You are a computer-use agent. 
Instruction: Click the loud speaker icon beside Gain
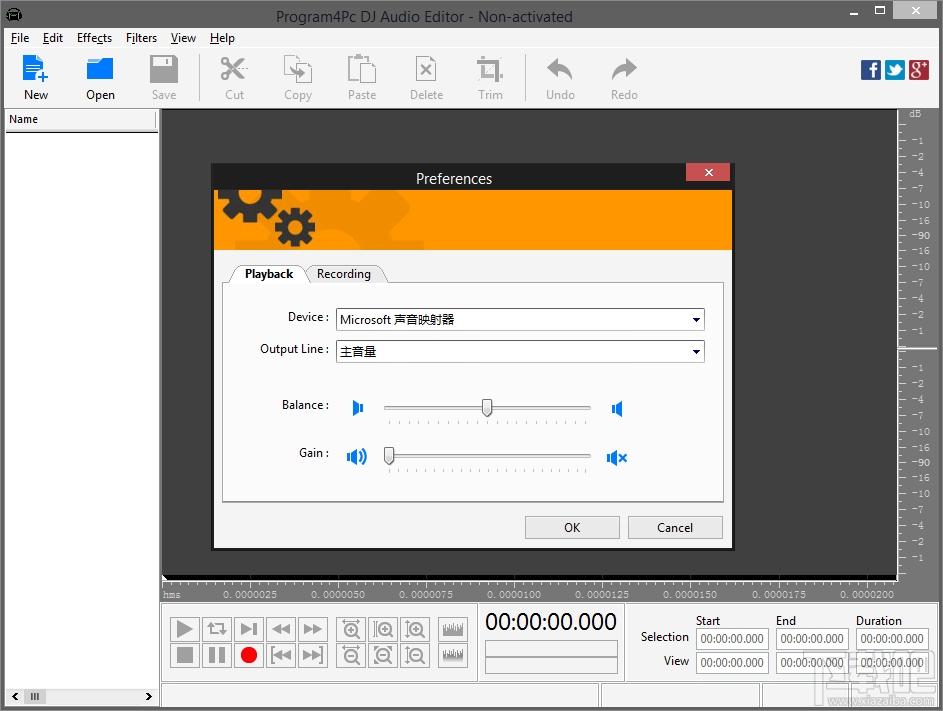click(357, 457)
